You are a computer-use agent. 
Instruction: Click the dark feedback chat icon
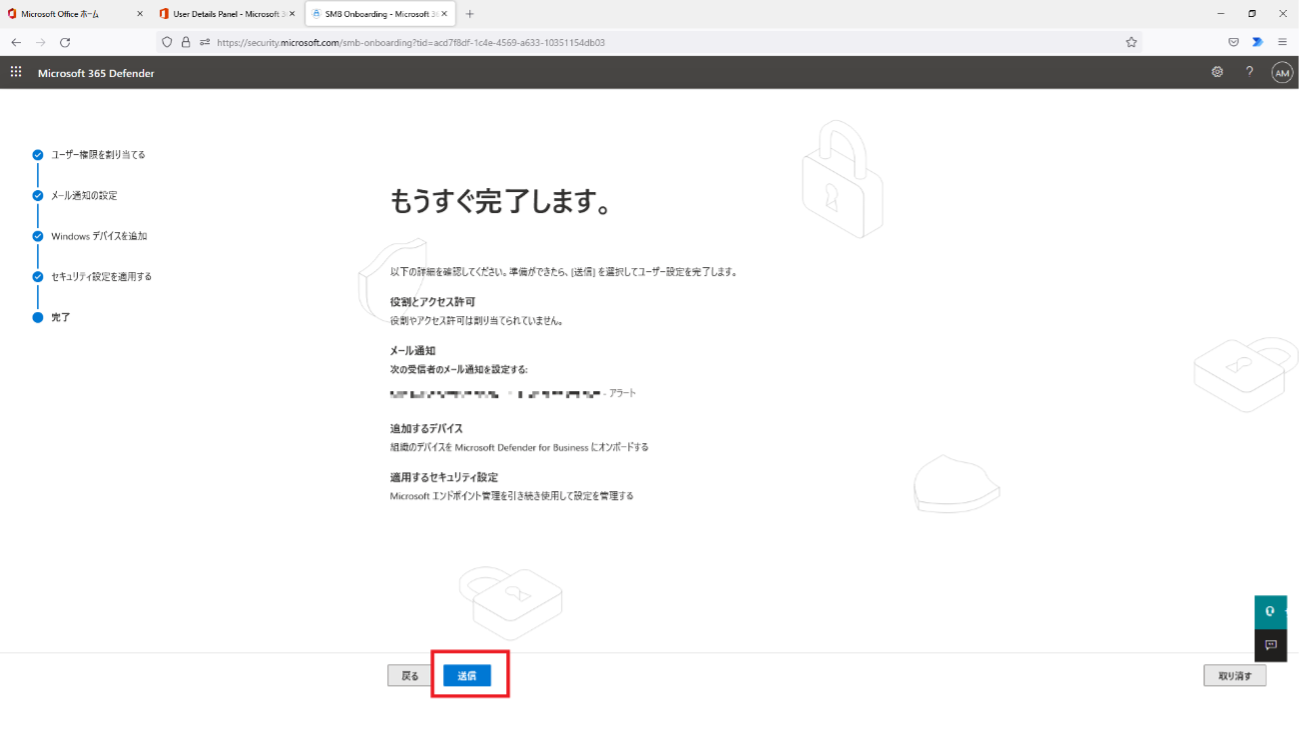(1271, 645)
